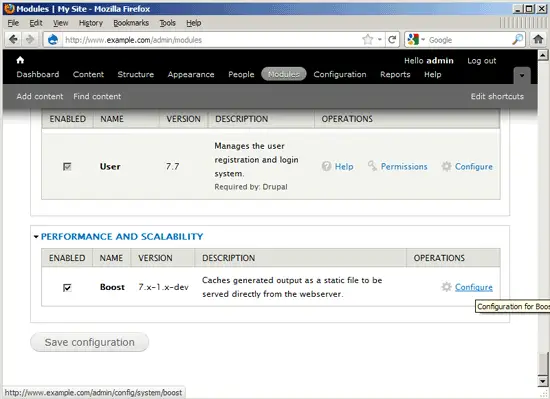Open the search engine selector dropdown

(x=423, y=40)
